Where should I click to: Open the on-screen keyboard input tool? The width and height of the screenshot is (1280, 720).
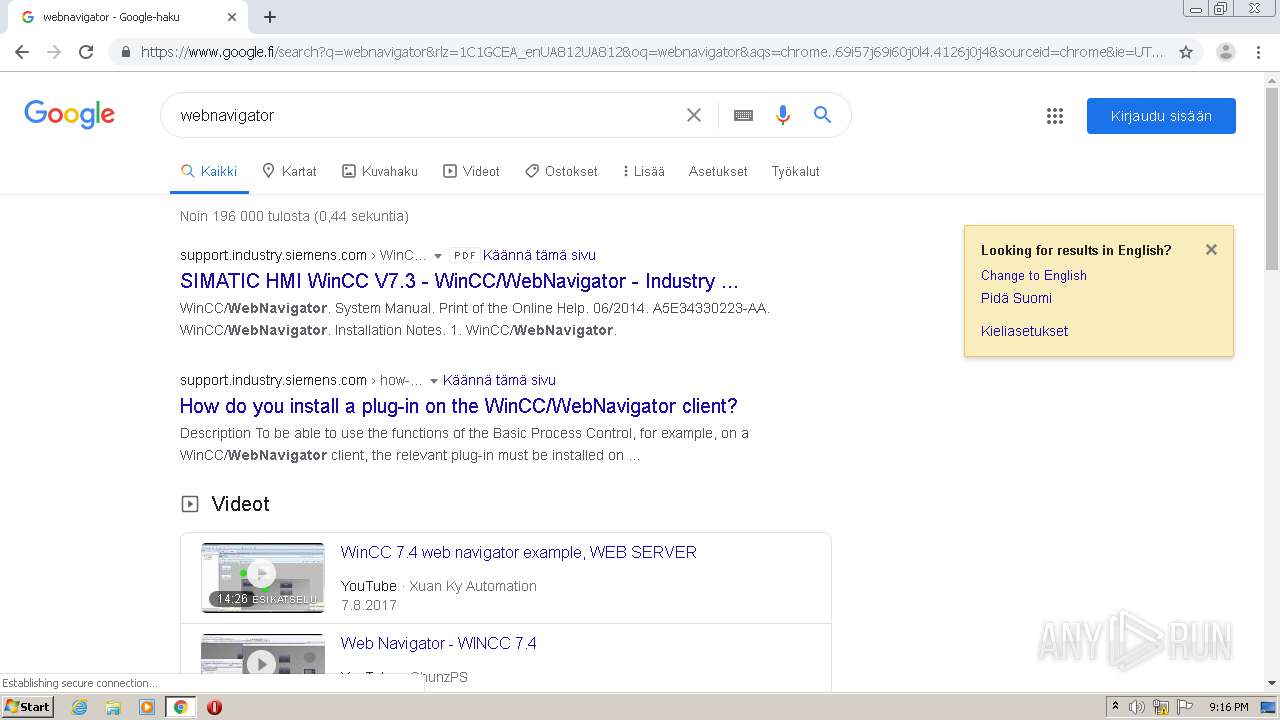click(x=743, y=115)
